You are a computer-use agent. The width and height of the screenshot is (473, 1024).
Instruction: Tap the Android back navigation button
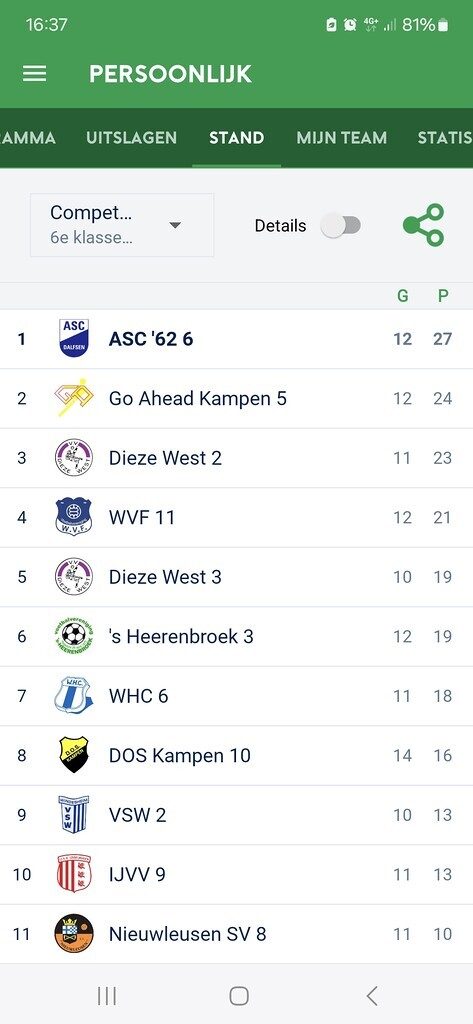[x=372, y=996]
